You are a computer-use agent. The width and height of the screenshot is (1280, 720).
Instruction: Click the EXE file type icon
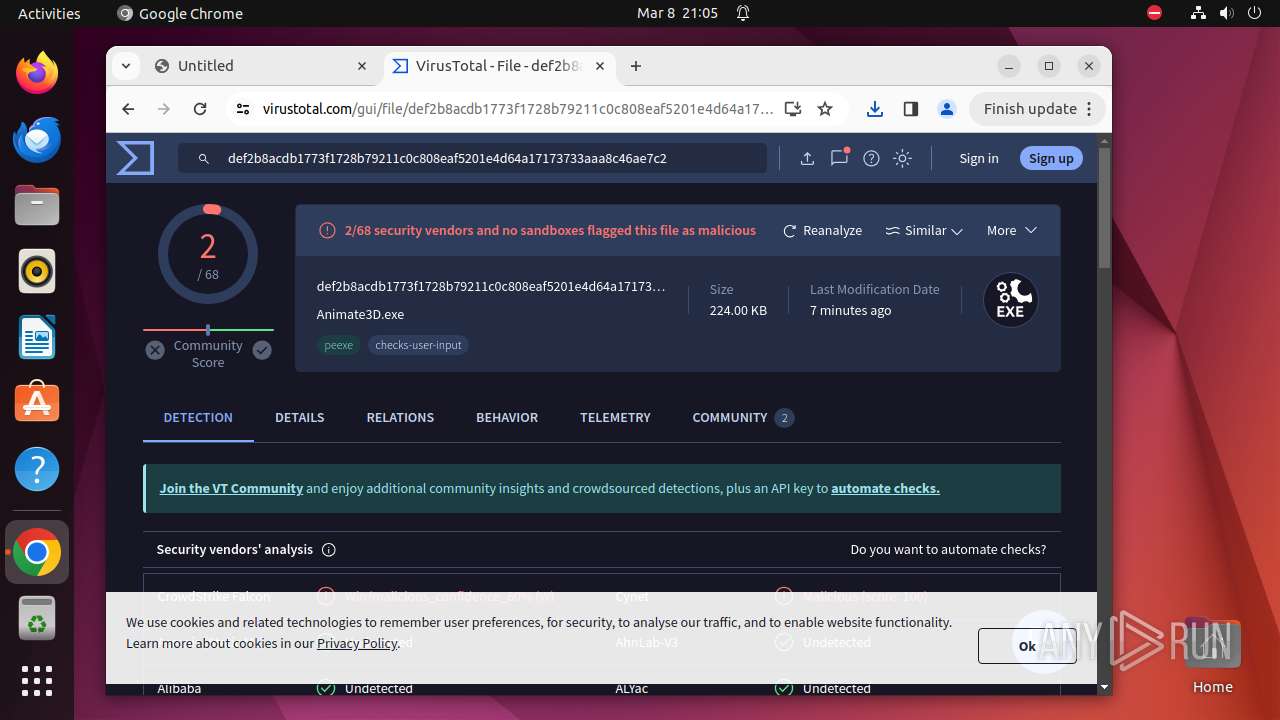tap(1011, 300)
